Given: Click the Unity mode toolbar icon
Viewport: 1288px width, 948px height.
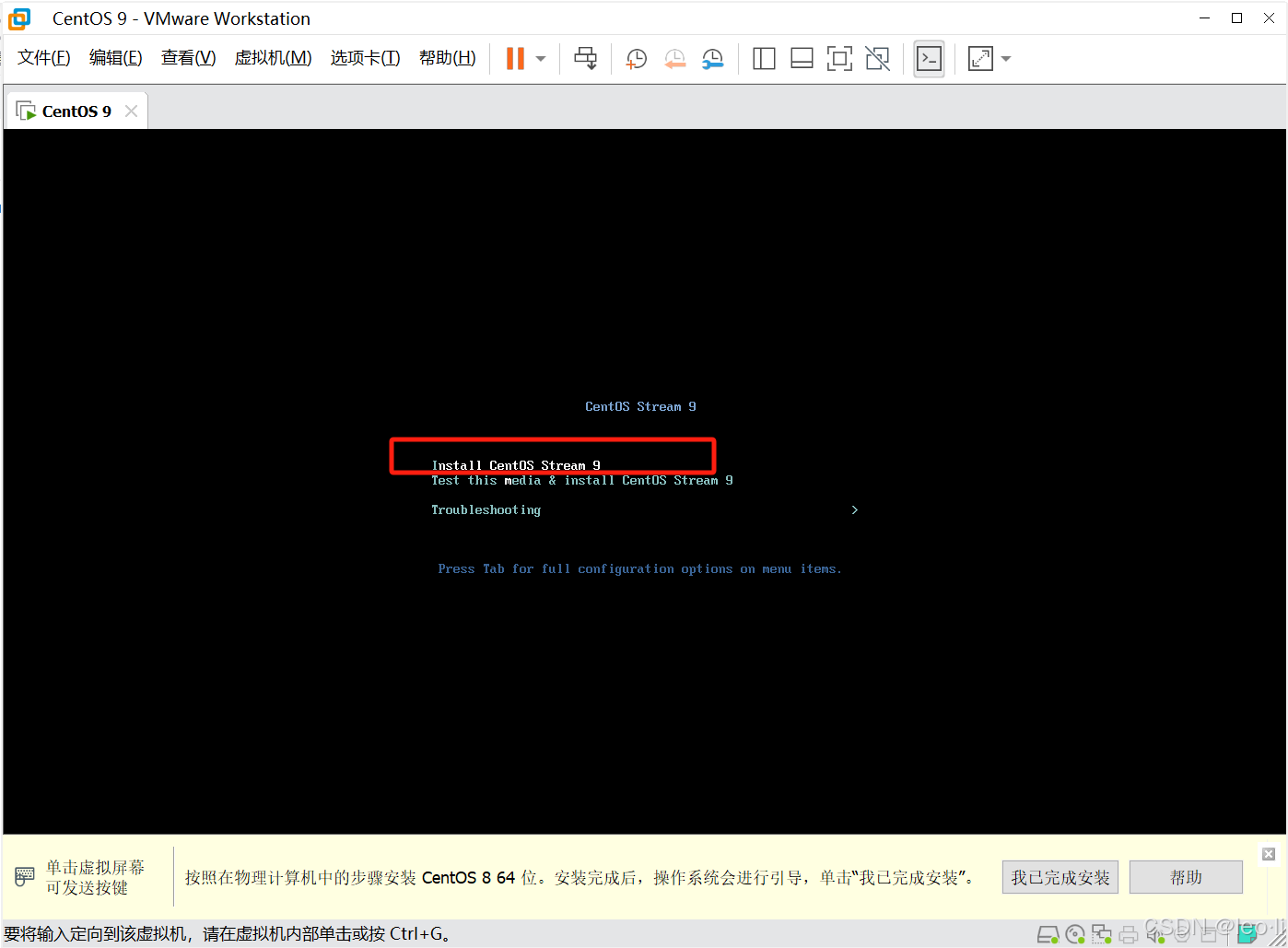Looking at the screenshot, I should (x=877, y=59).
